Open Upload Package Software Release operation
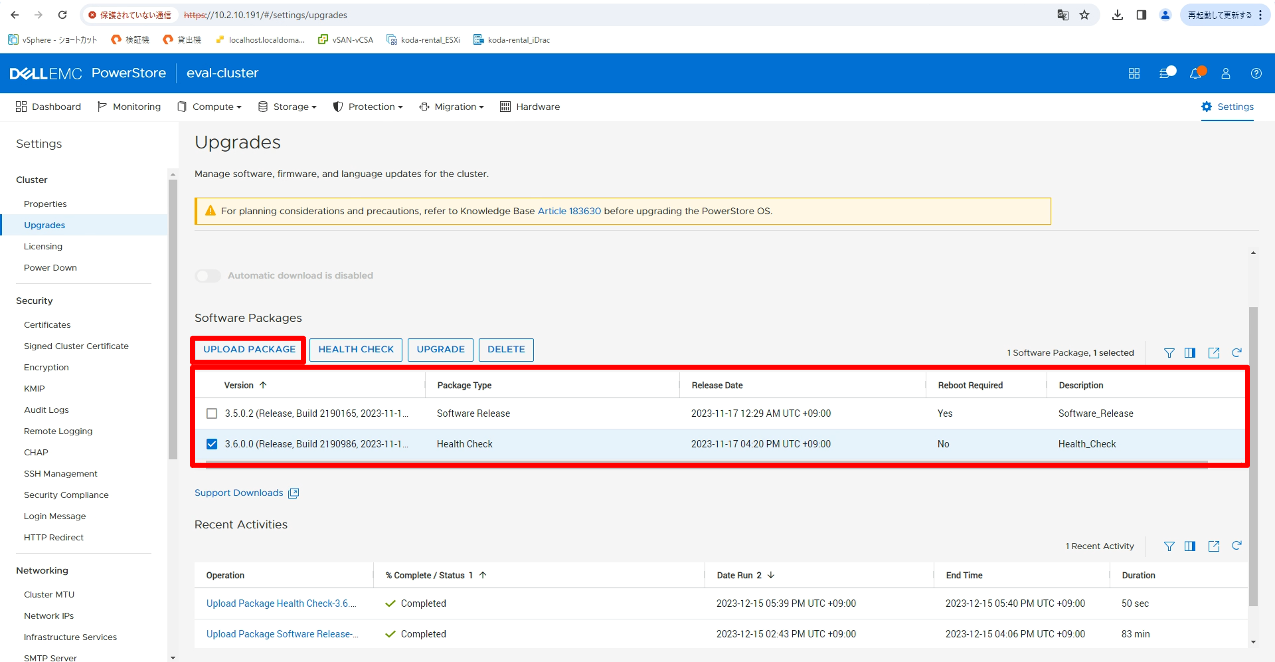This screenshot has width=1275, height=662. 282,634
